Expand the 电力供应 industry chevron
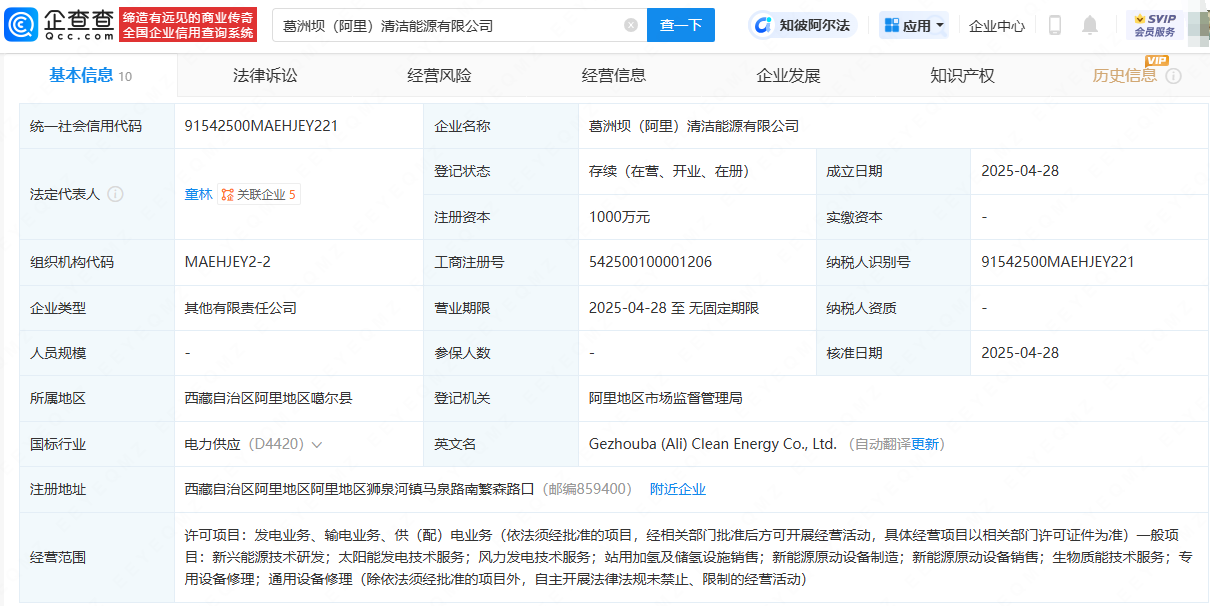This screenshot has width=1210, height=606. point(316,444)
